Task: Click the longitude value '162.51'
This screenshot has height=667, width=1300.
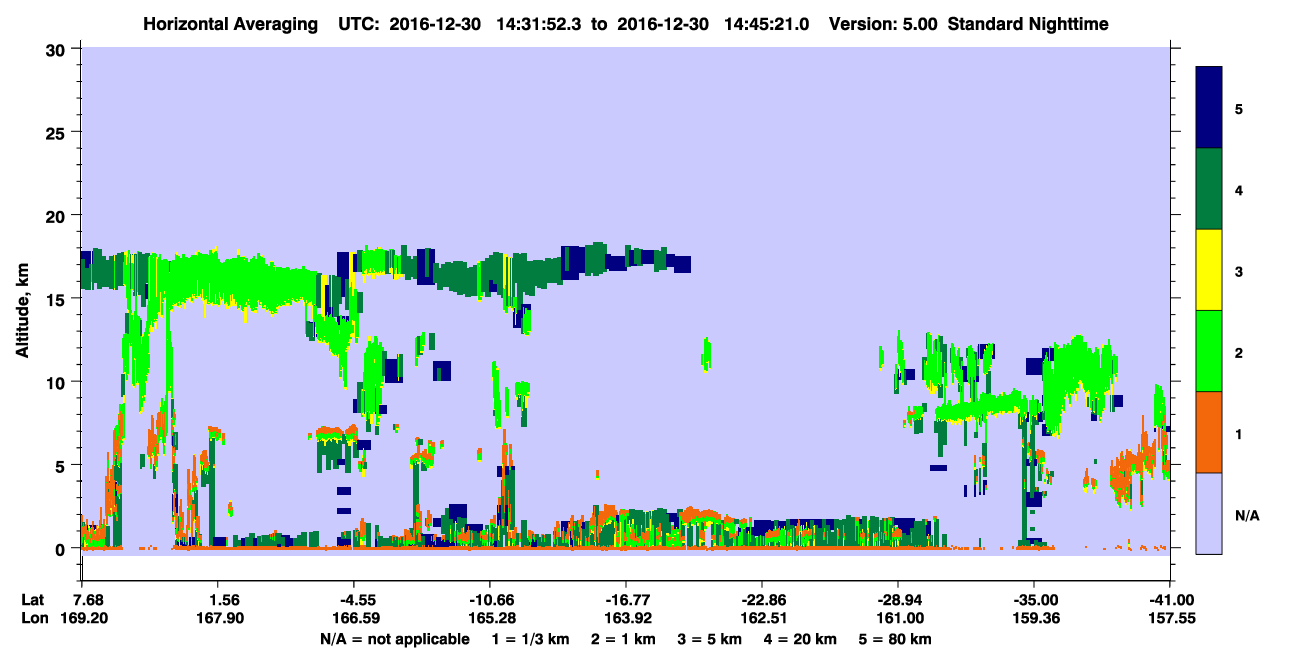Action: click(762, 619)
